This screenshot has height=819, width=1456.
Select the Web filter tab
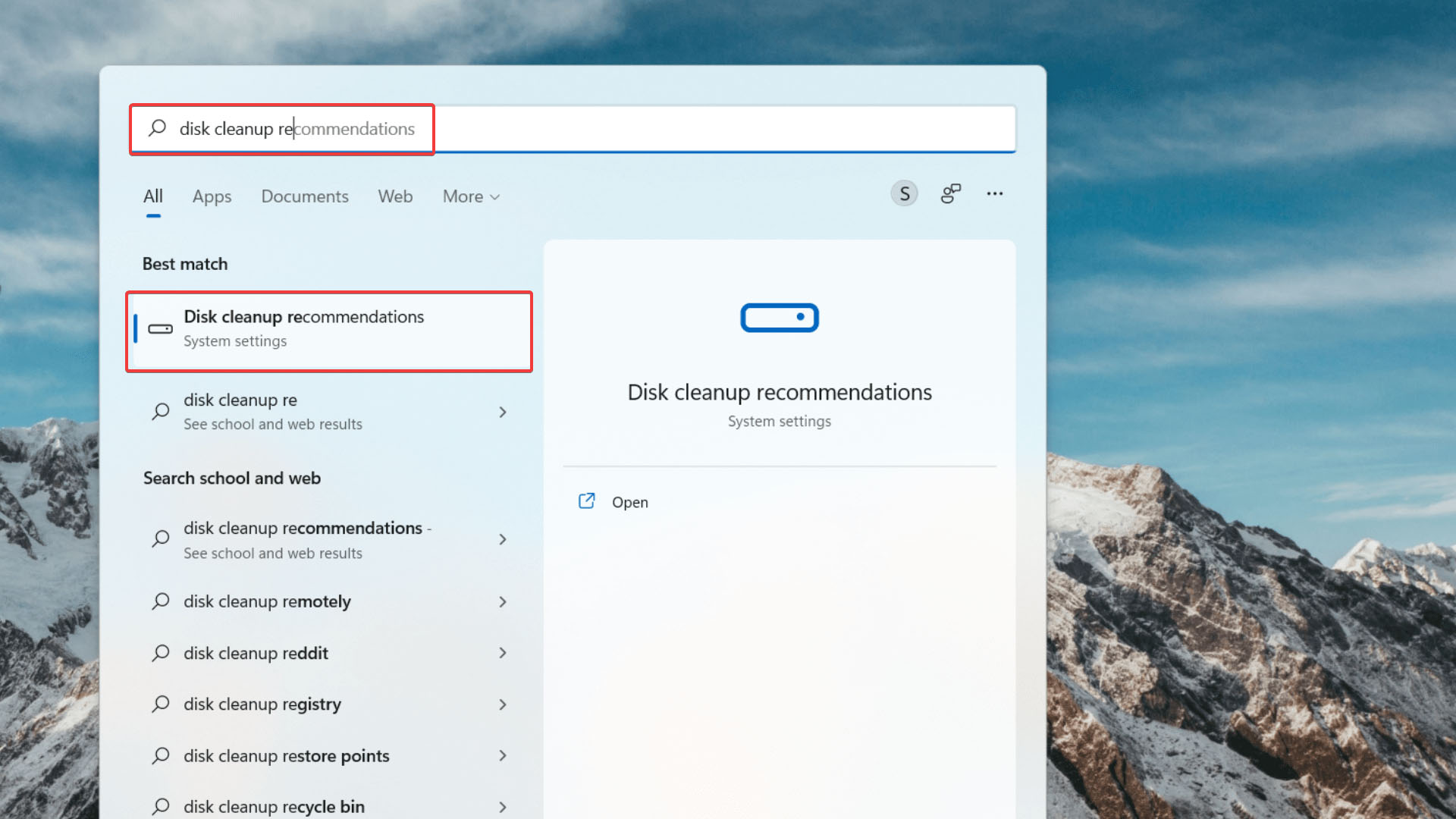395,197
